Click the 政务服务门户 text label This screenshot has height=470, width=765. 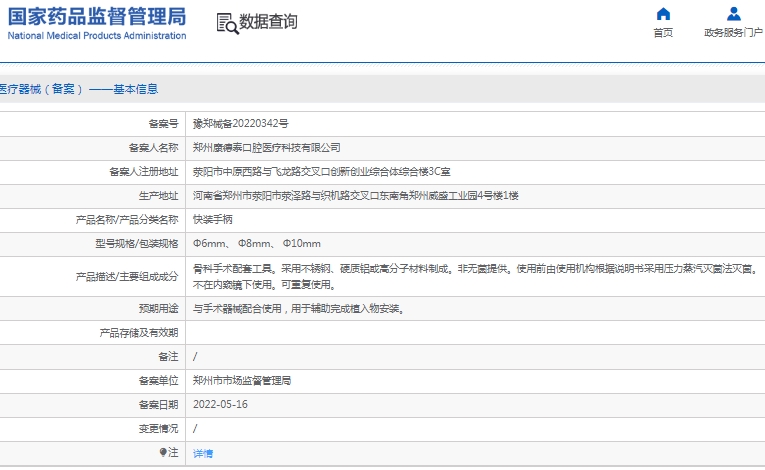[x=733, y=33]
